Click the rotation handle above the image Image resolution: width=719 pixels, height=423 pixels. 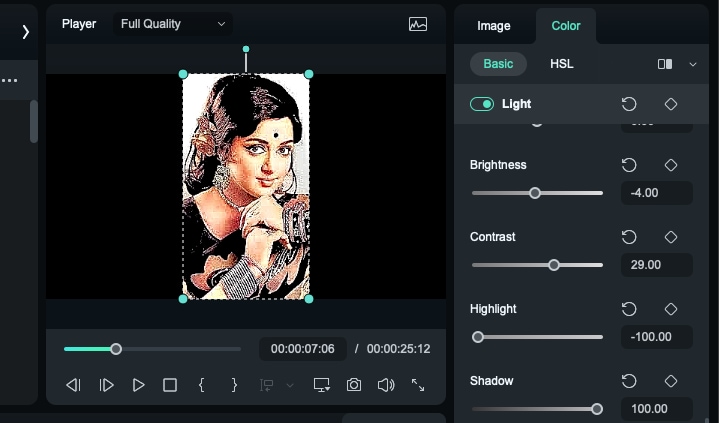(x=246, y=49)
